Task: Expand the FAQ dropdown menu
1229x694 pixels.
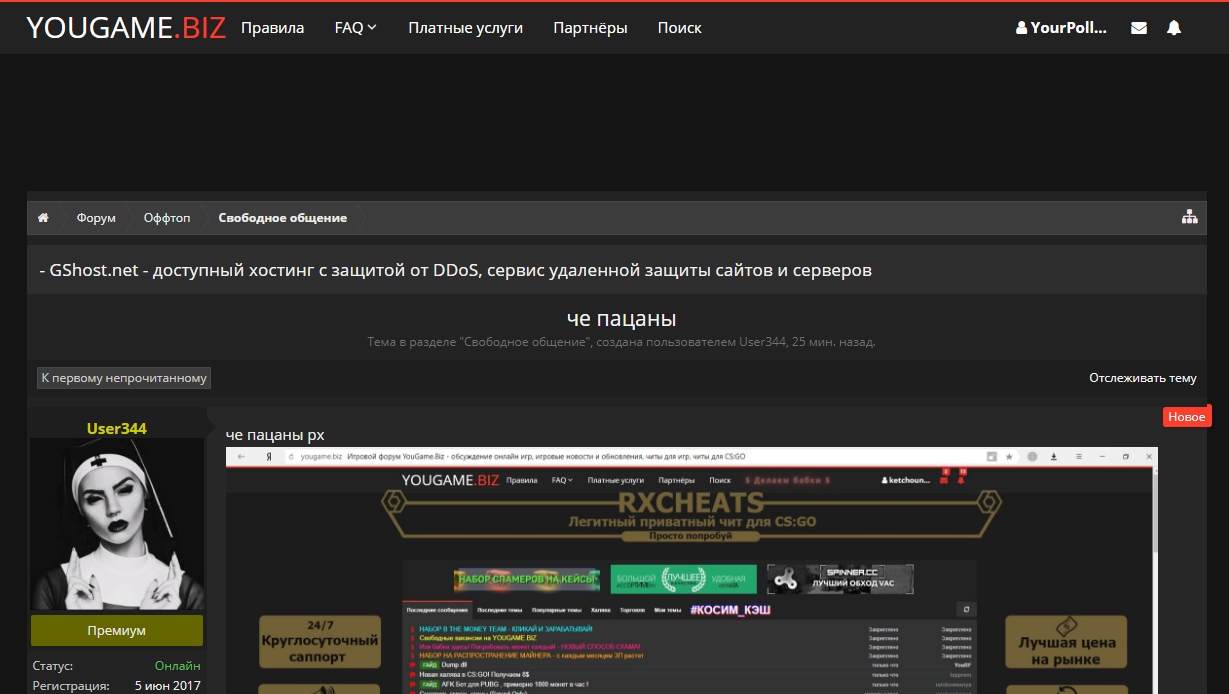Action: coord(355,28)
